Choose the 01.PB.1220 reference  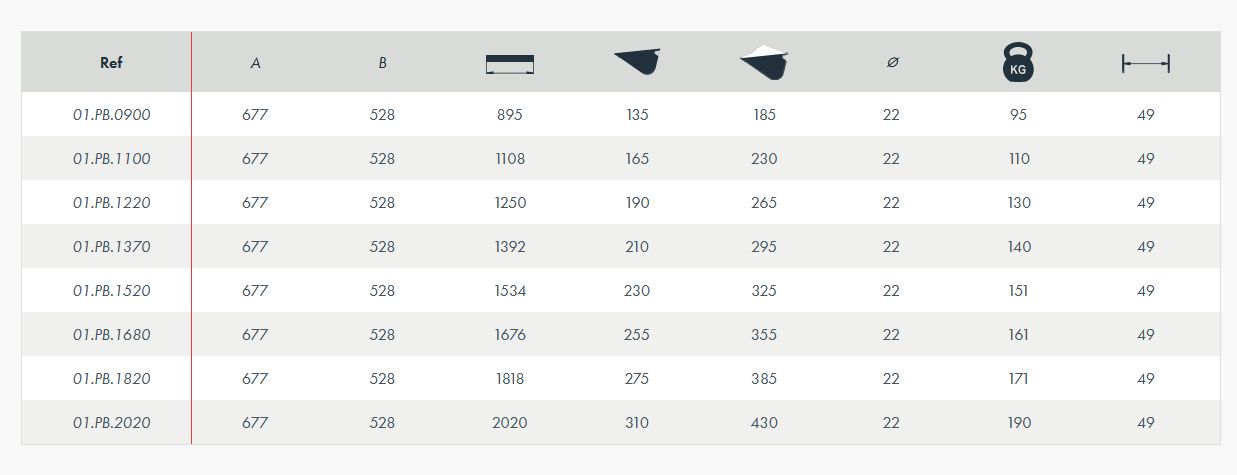[x=111, y=203]
